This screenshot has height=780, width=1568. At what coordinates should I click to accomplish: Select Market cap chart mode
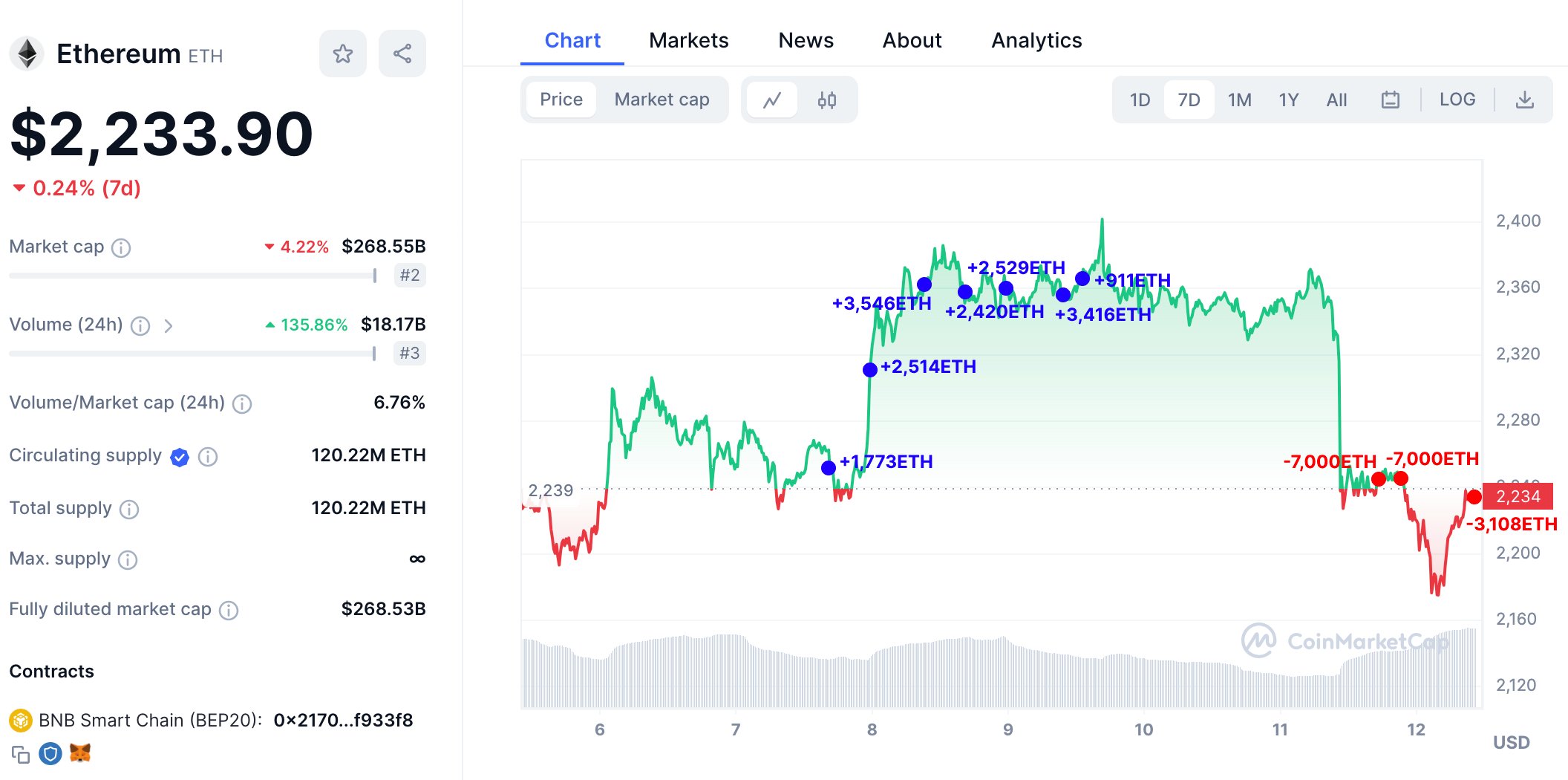click(661, 100)
